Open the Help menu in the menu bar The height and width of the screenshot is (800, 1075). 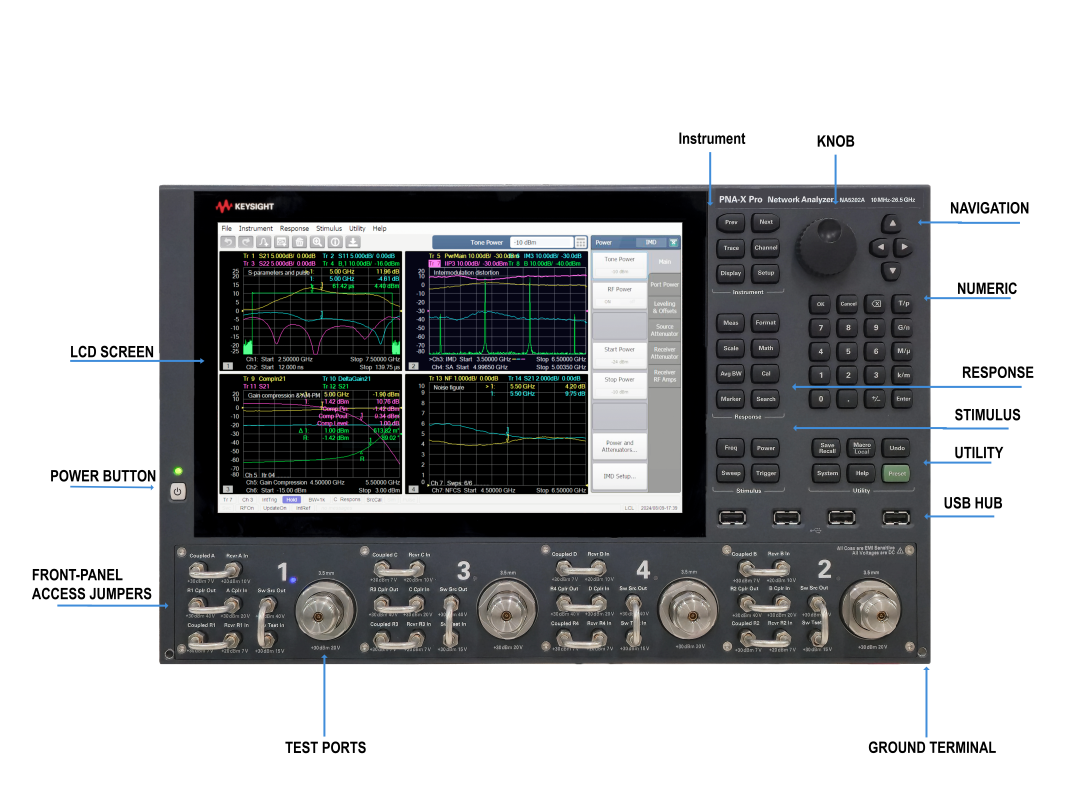pyautogui.click(x=379, y=228)
